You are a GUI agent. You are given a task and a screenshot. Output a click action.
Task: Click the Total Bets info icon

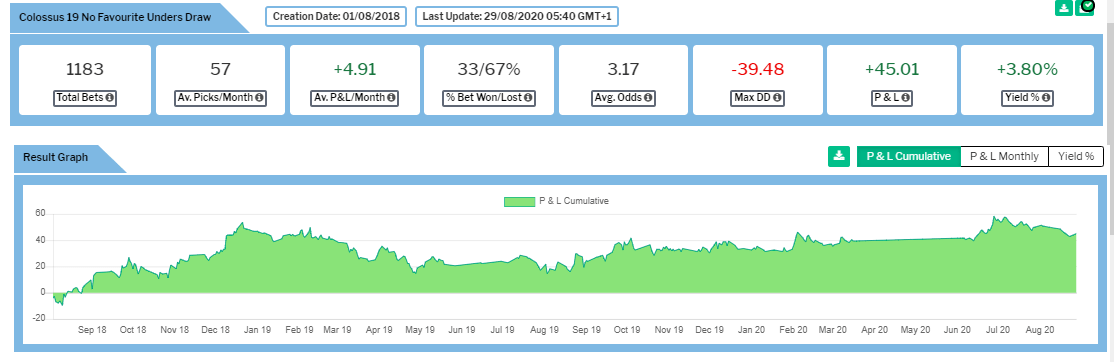109,98
